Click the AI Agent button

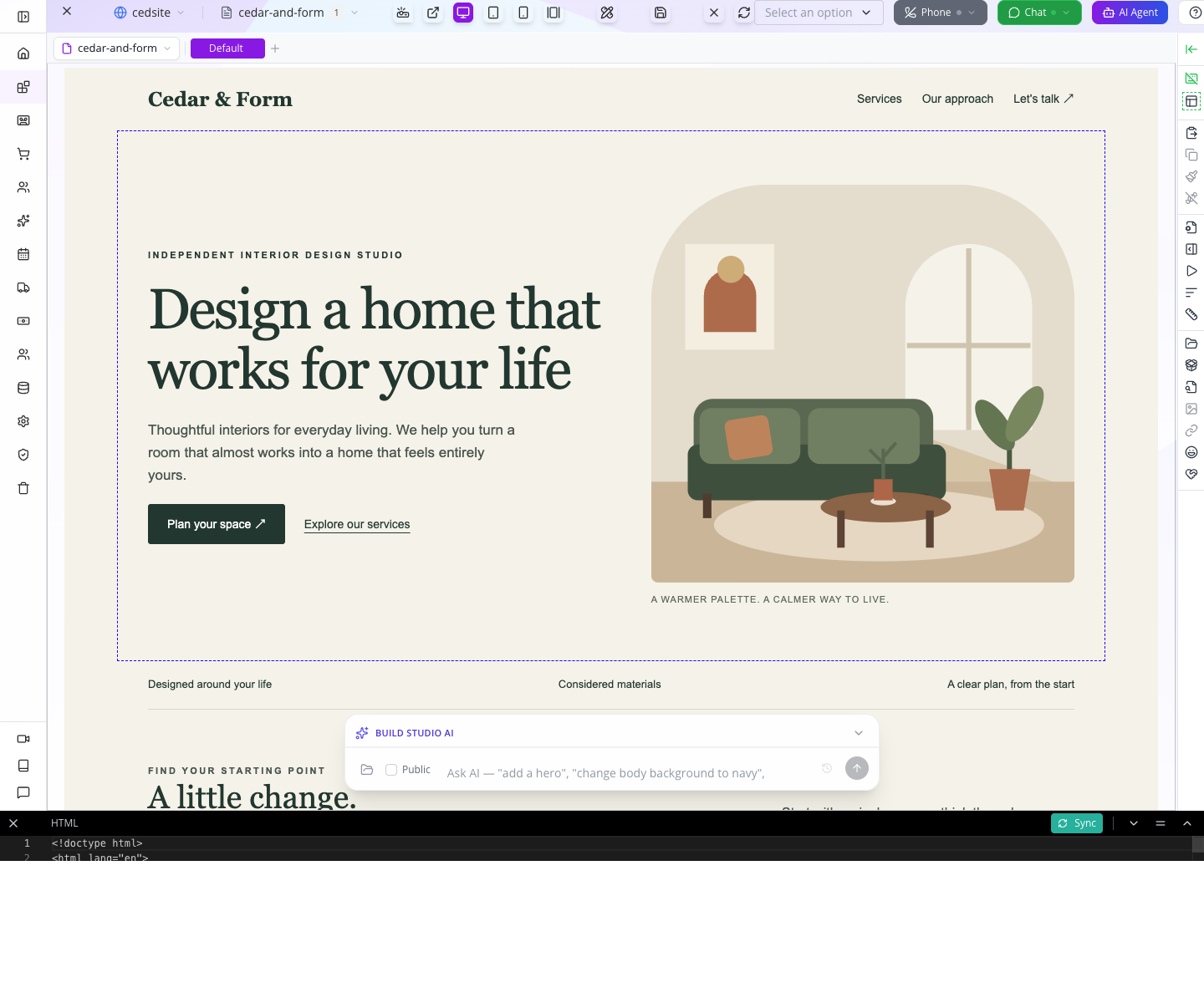1130,13
